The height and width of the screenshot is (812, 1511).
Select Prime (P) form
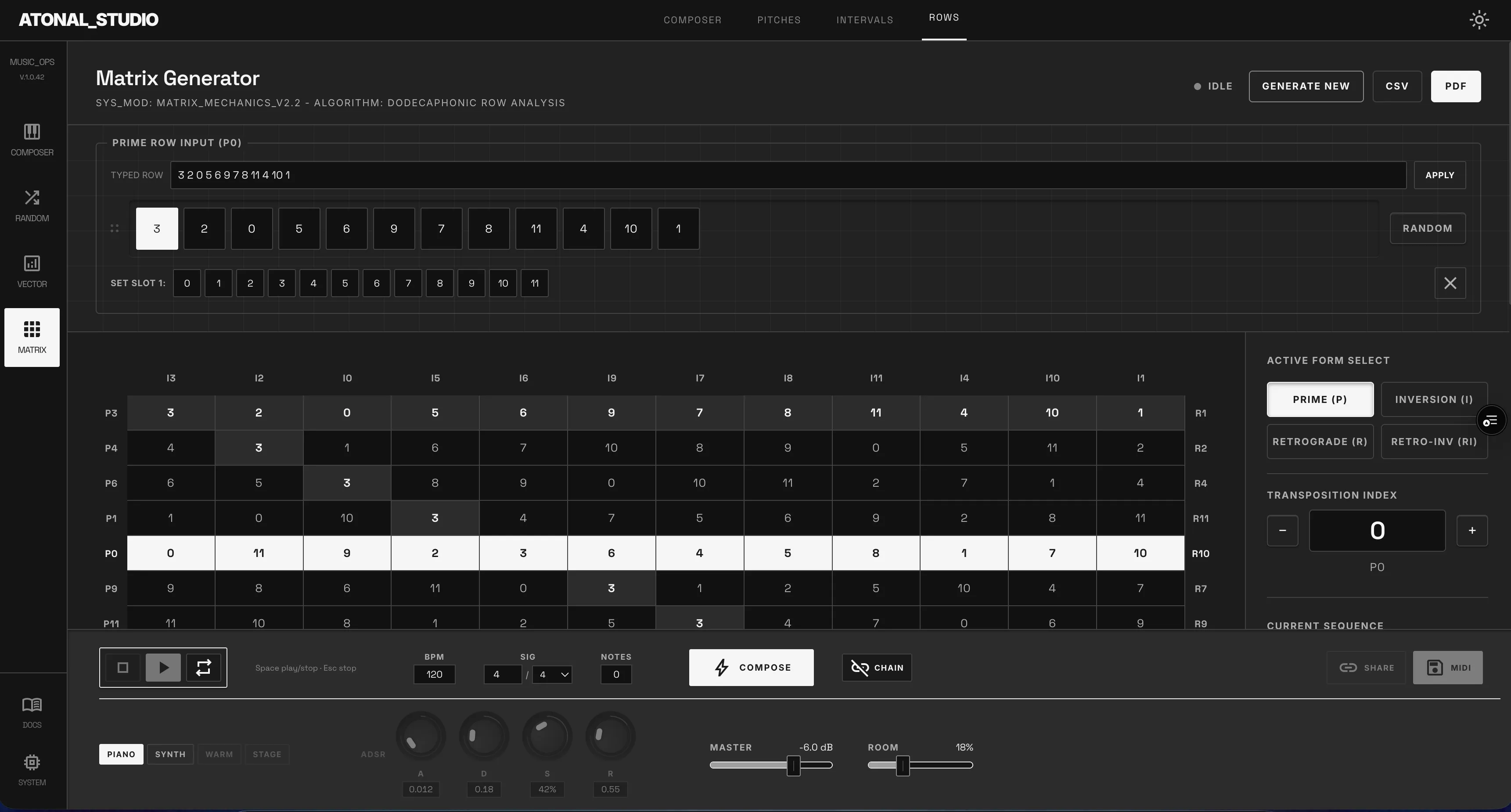pyautogui.click(x=1320, y=399)
